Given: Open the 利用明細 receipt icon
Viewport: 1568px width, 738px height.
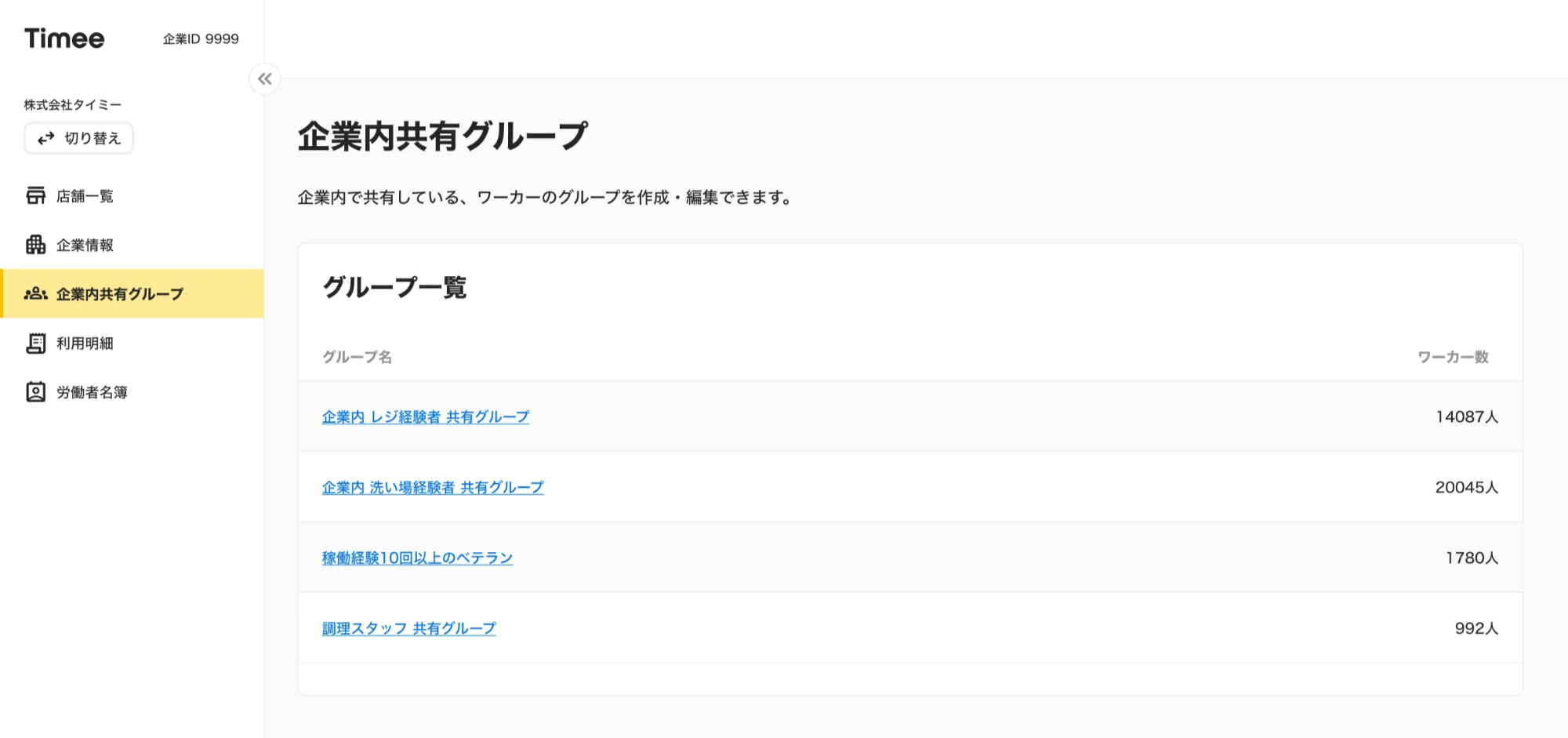Looking at the screenshot, I should (x=35, y=343).
